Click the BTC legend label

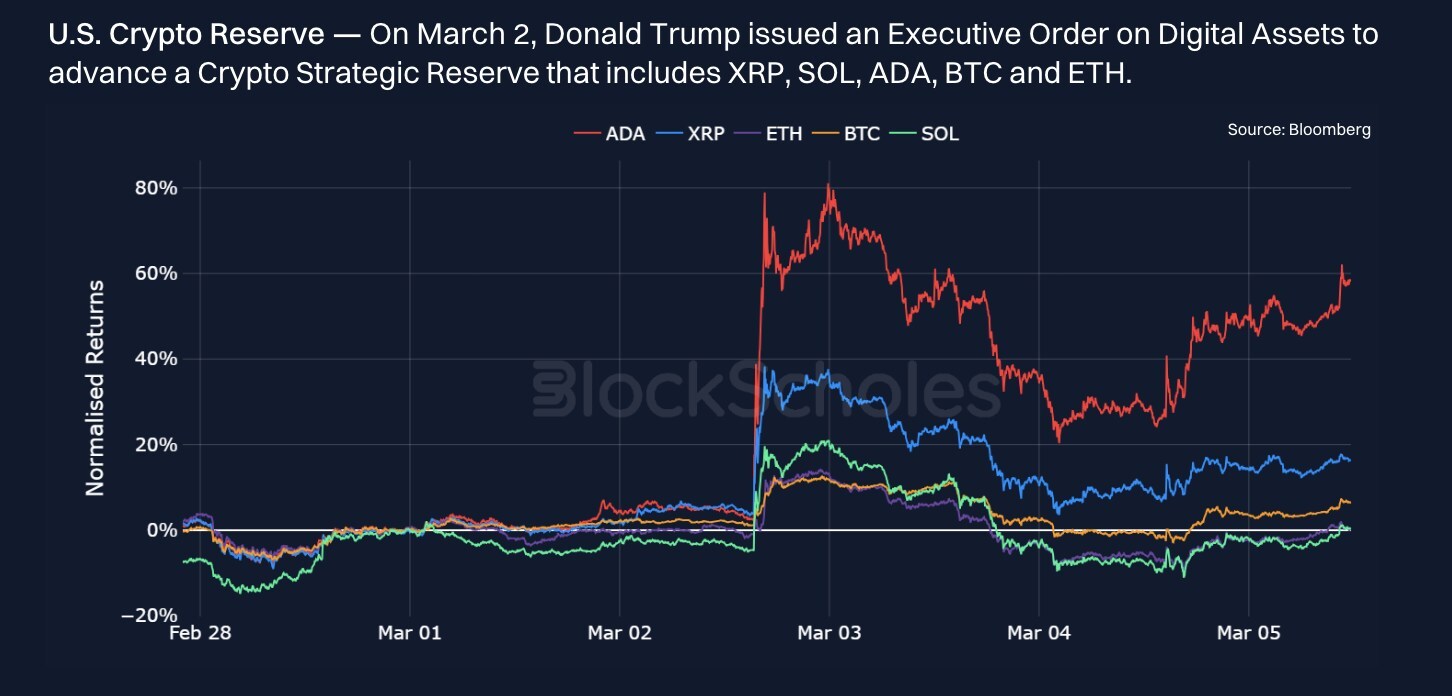pyautogui.click(x=861, y=134)
